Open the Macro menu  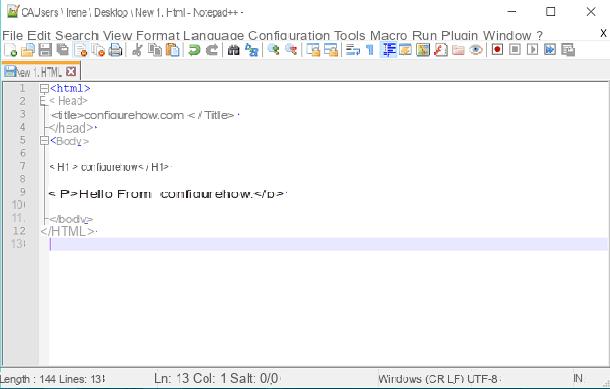(389, 35)
